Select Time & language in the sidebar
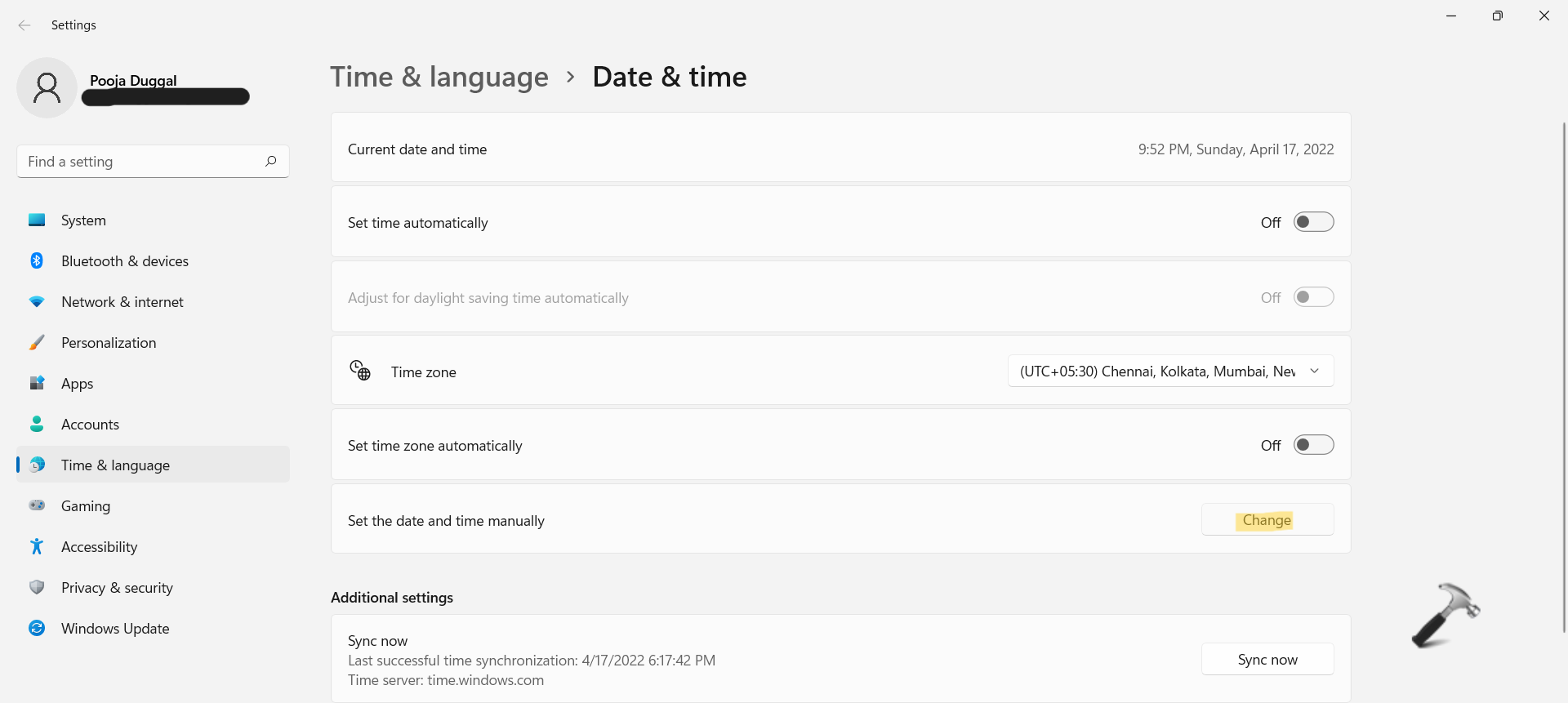The image size is (1568, 703). click(x=115, y=465)
